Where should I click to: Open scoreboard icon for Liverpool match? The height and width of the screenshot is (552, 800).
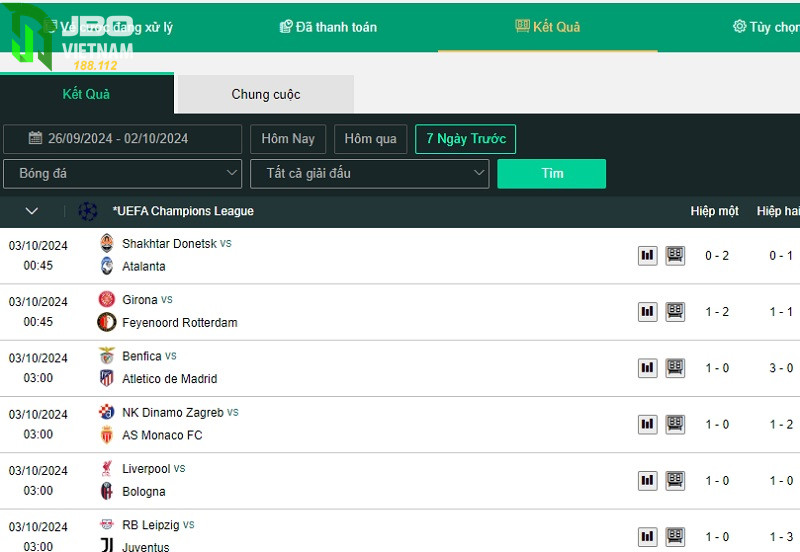(x=675, y=481)
